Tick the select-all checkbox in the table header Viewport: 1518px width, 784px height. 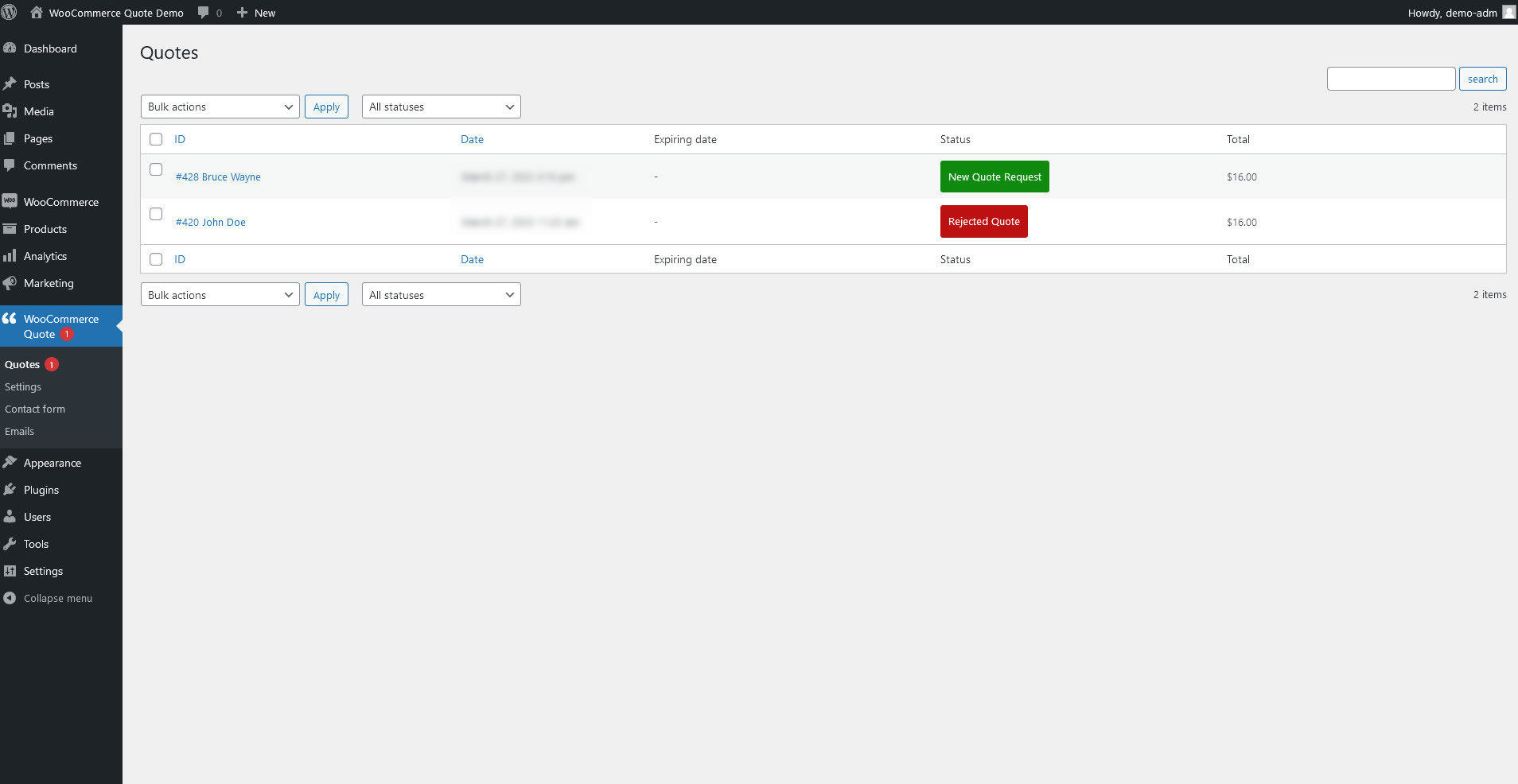coord(156,139)
